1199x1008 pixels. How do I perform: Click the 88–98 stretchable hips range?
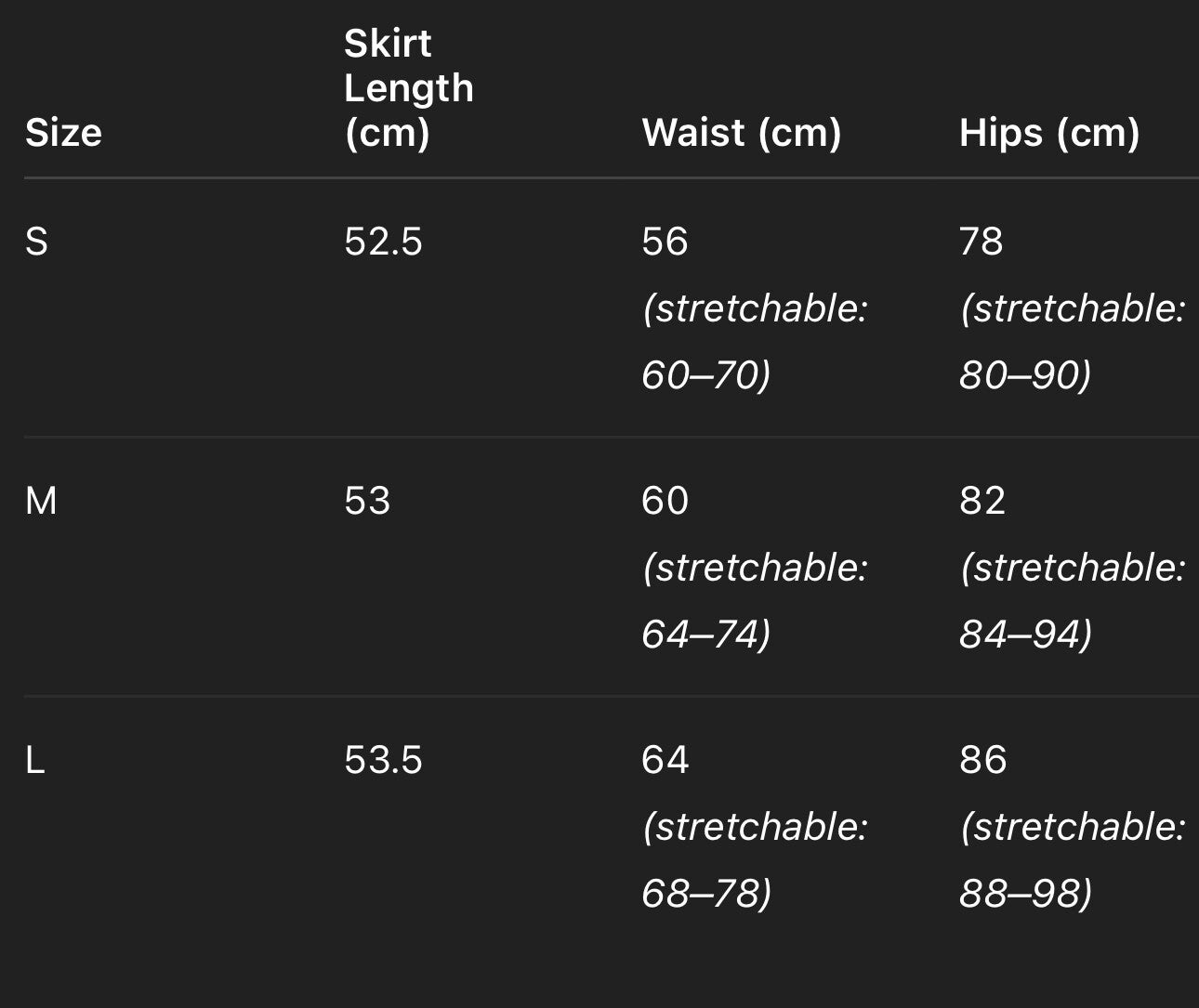1025,894
